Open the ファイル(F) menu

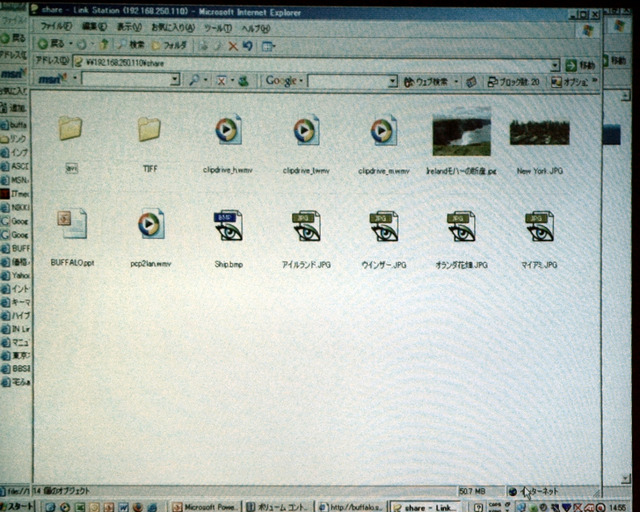pyautogui.click(x=56, y=27)
